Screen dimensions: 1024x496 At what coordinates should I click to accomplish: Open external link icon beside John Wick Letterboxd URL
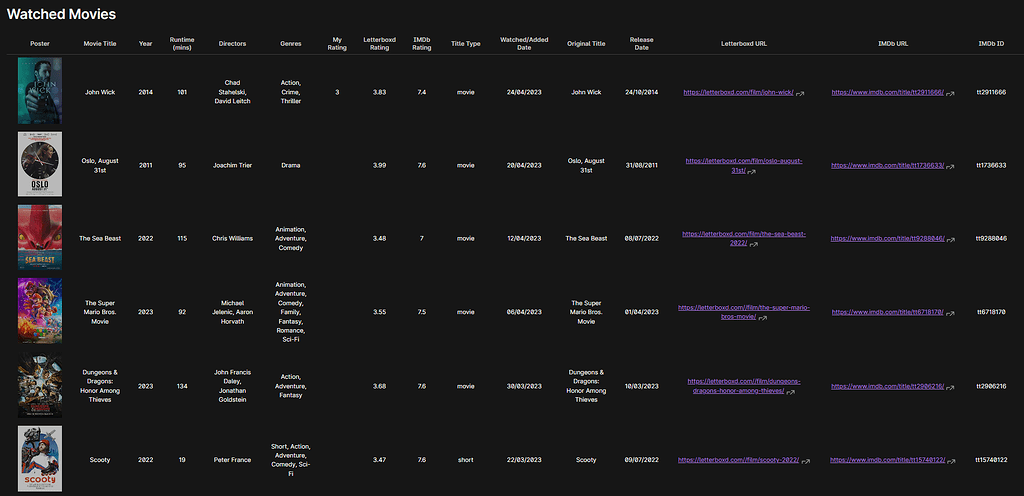(x=800, y=93)
